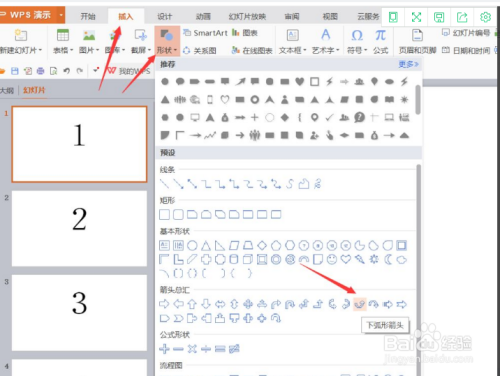The height and width of the screenshot is (376, 500).
Task: Select the diamond shape under 基本形状
Action: [262, 246]
